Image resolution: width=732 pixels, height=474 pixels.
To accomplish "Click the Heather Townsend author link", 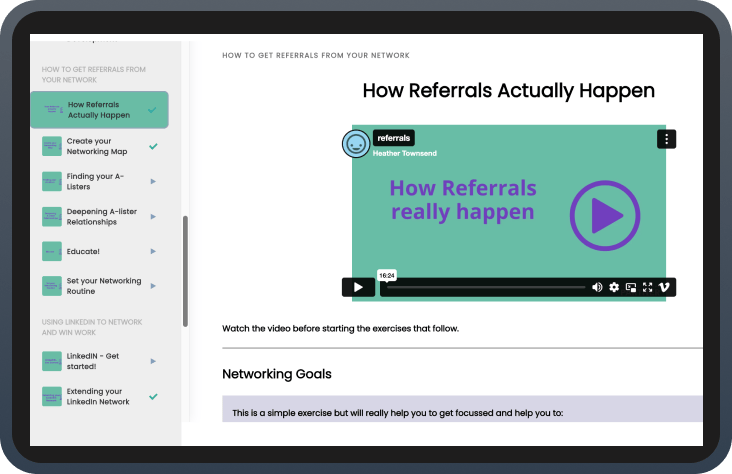I will click(x=404, y=153).
